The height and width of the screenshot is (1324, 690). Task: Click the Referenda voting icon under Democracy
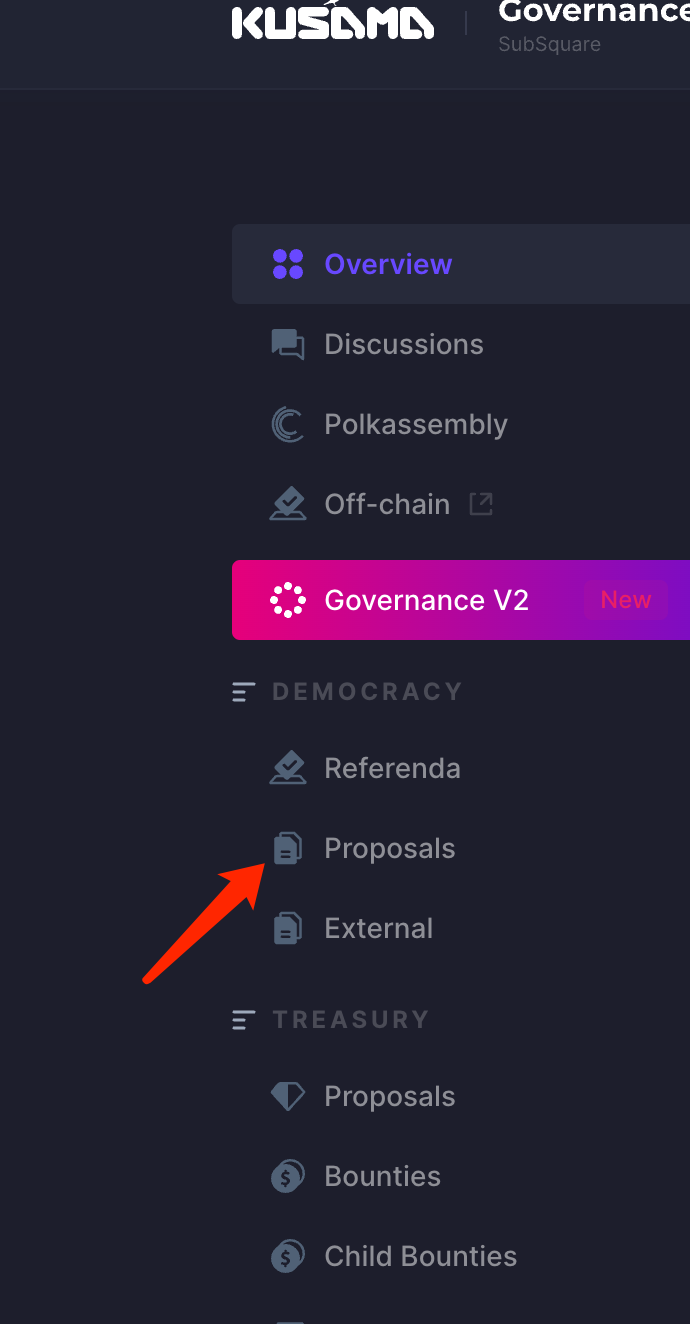pyautogui.click(x=288, y=768)
